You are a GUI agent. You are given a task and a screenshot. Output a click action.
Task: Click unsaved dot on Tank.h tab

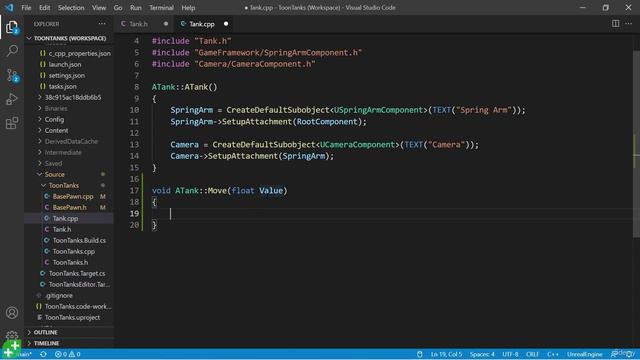point(166,24)
